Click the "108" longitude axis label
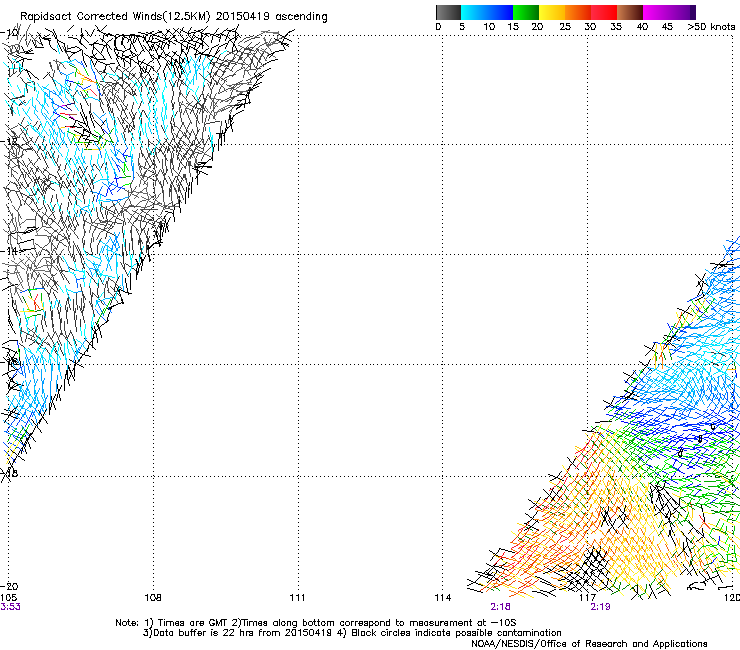The width and height of the screenshot is (740, 650). [x=153, y=598]
